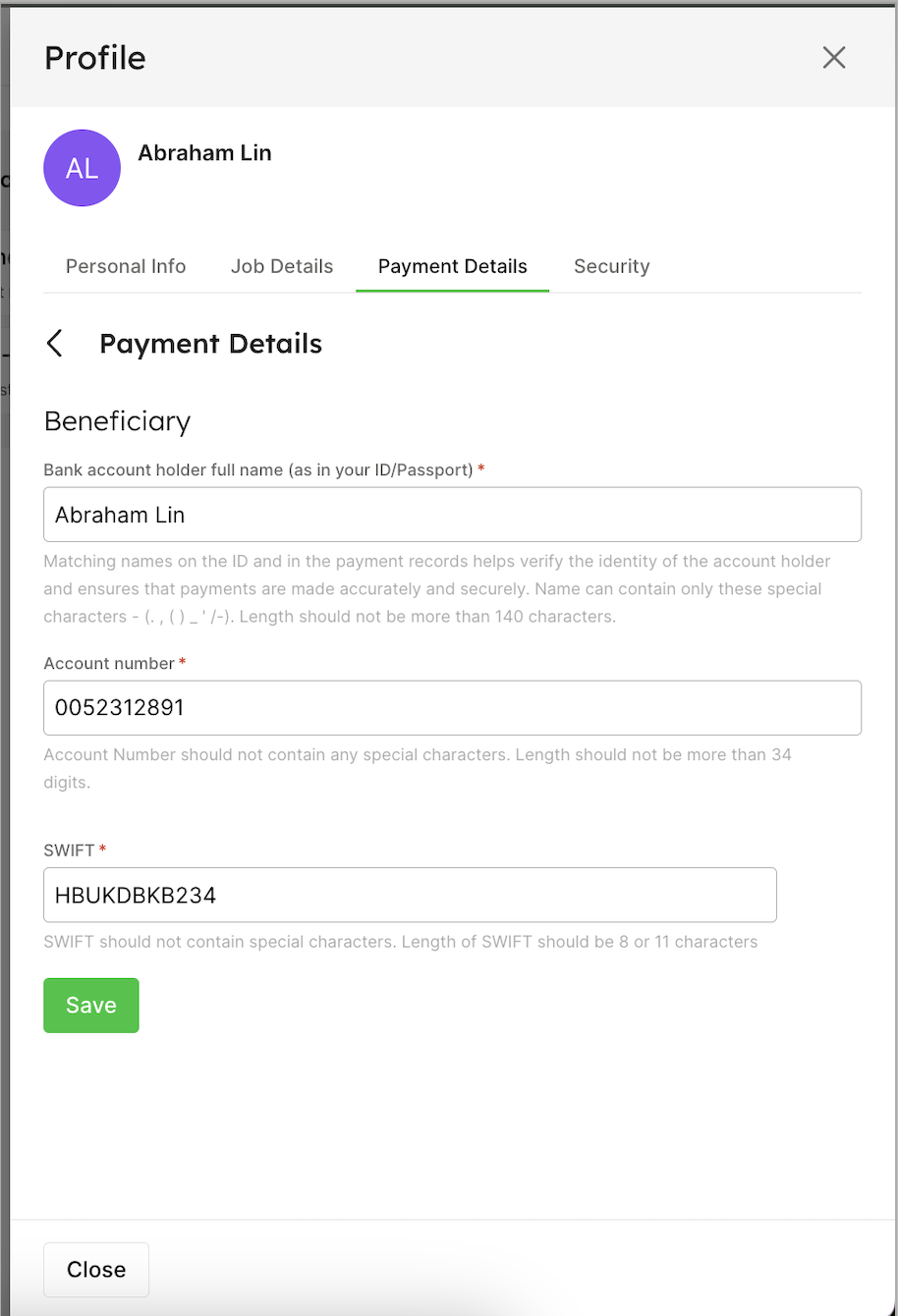
Task: Click the Beneficiary section heading
Action: click(117, 421)
